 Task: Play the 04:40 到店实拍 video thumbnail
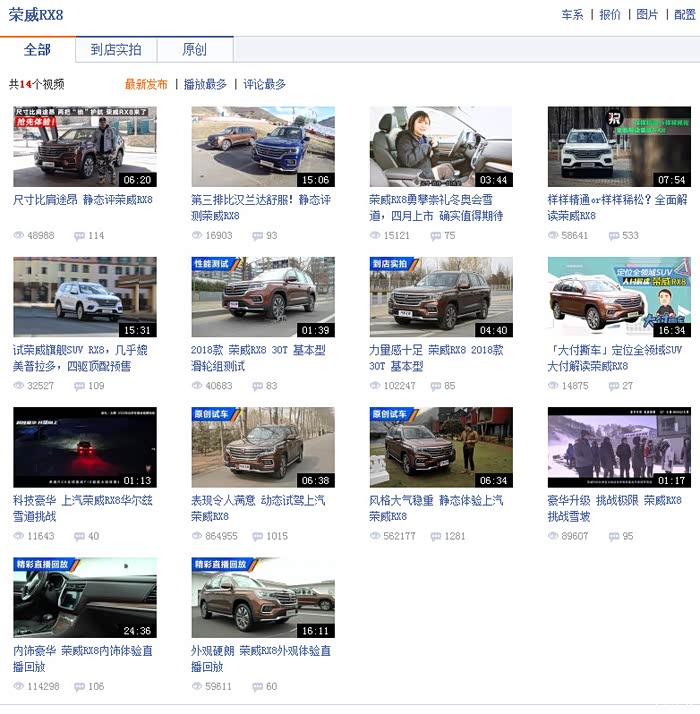coord(441,297)
